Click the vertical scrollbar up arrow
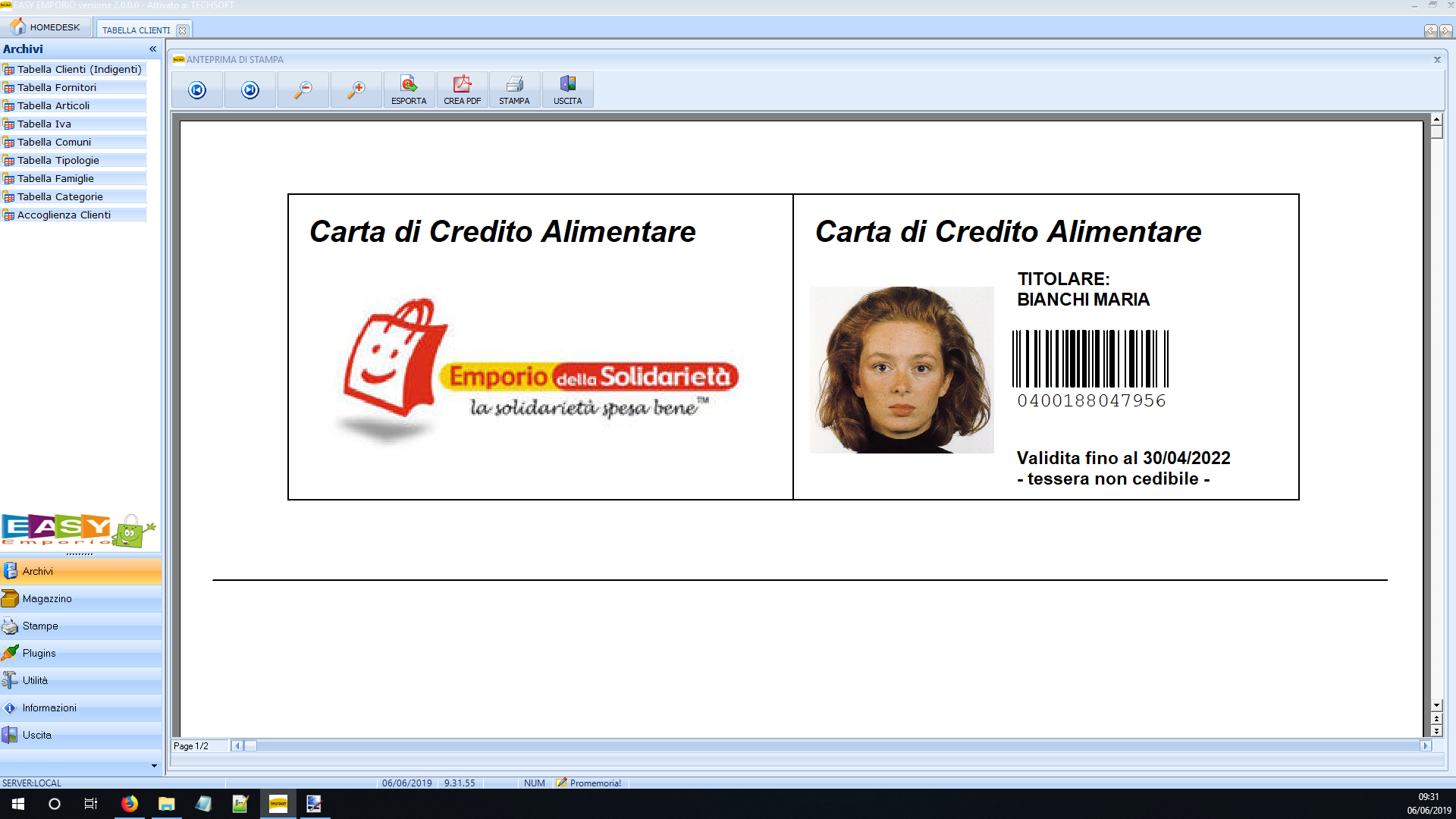This screenshot has width=1456, height=819. click(x=1436, y=119)
